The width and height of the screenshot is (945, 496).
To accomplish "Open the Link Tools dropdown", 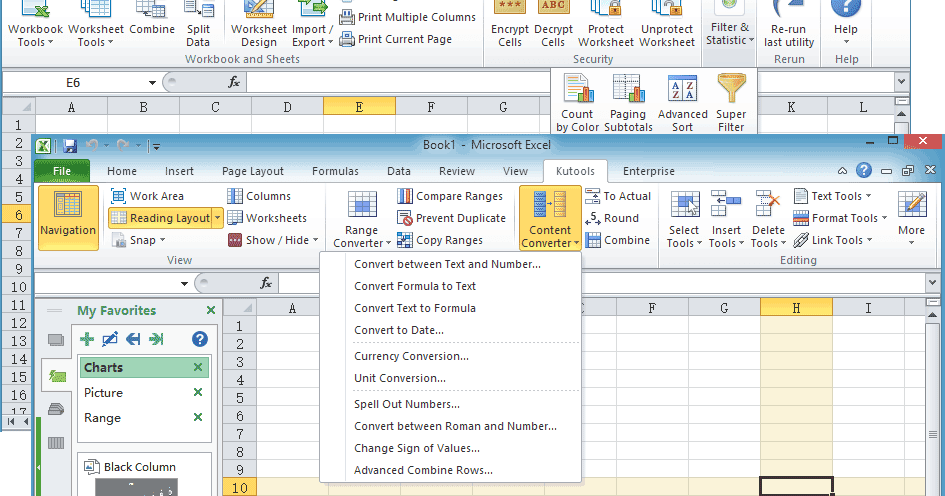I will point(833,240).
